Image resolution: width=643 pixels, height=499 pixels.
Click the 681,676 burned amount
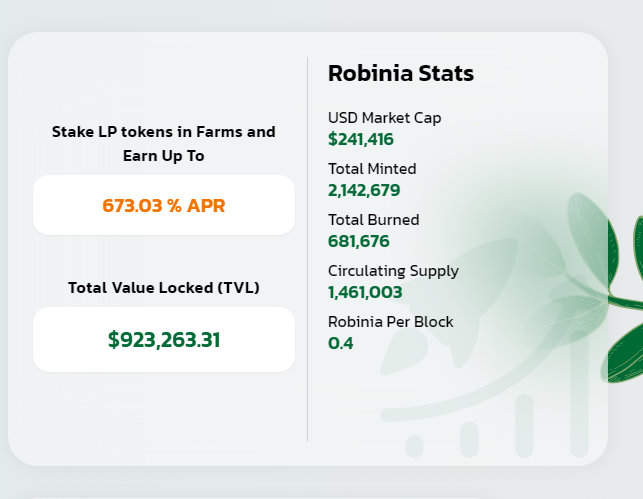pos(359,241)
